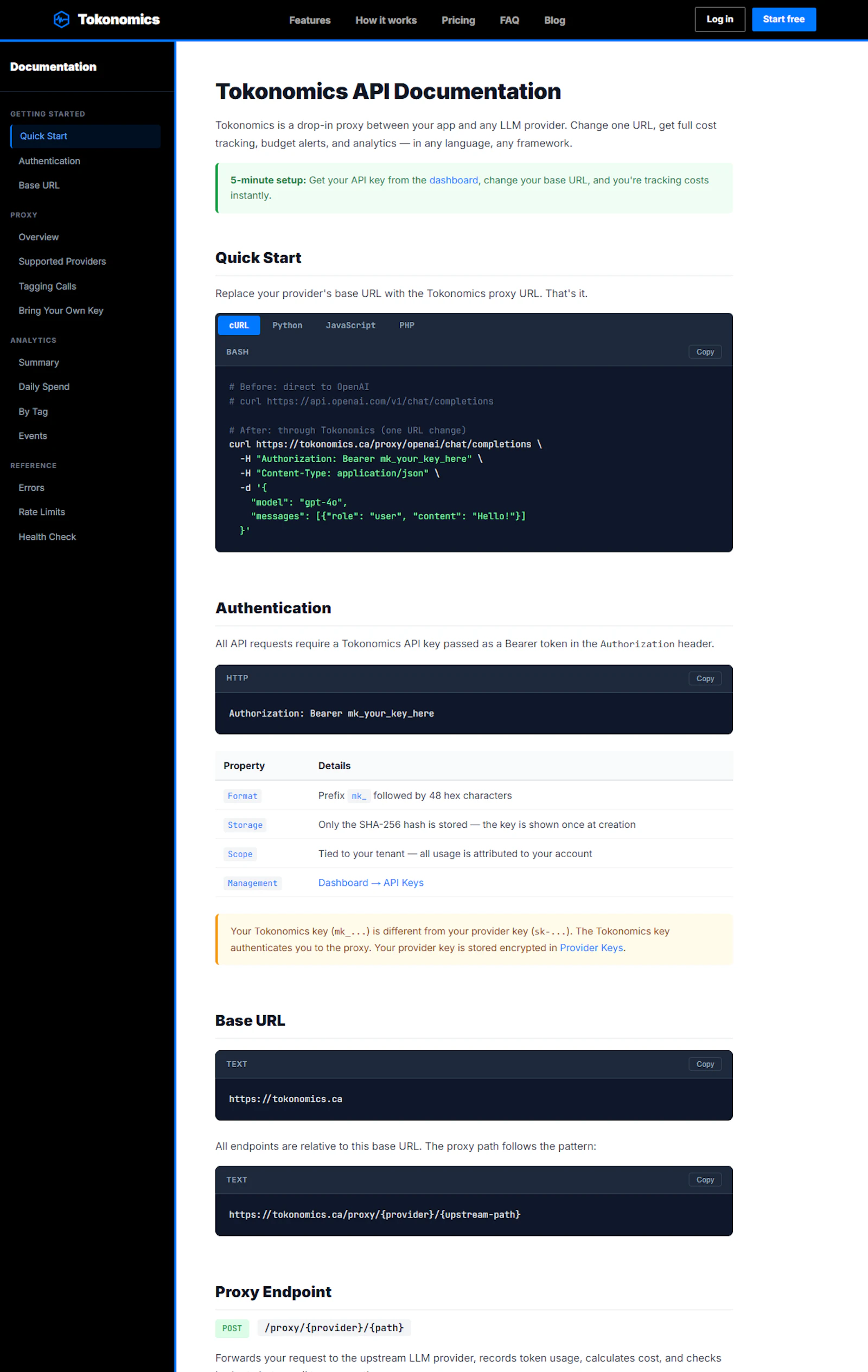868x1372 pixels.
Task: Open Supported Providers in the sidebar
Action: [x=62, y=261]
